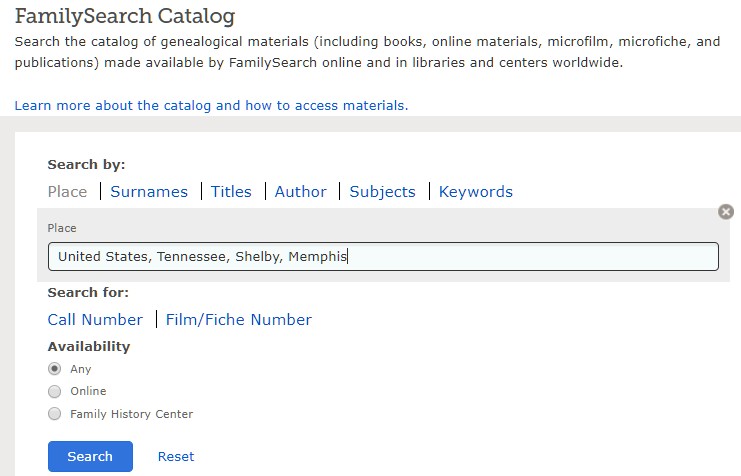
Task: Remove the Place search field with X icon
Action: coord(726,212)
